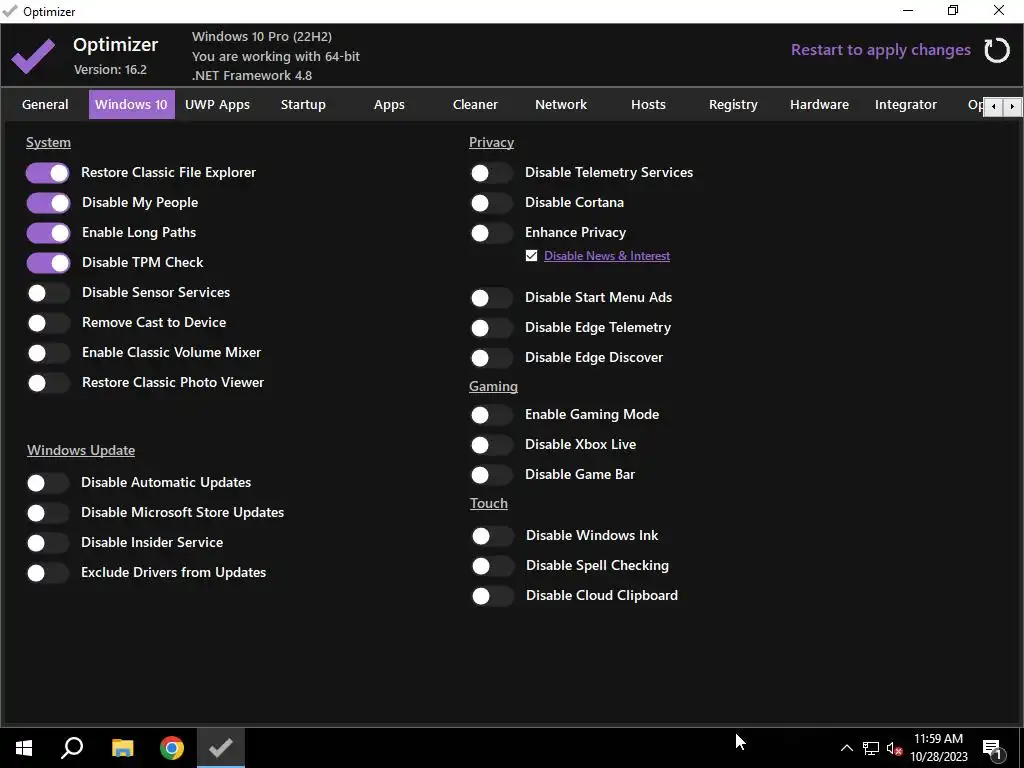Click the Gaming section heading
Image resolution: width=1024 pixels, height=768 pixels.
click(x=493, y=386)
